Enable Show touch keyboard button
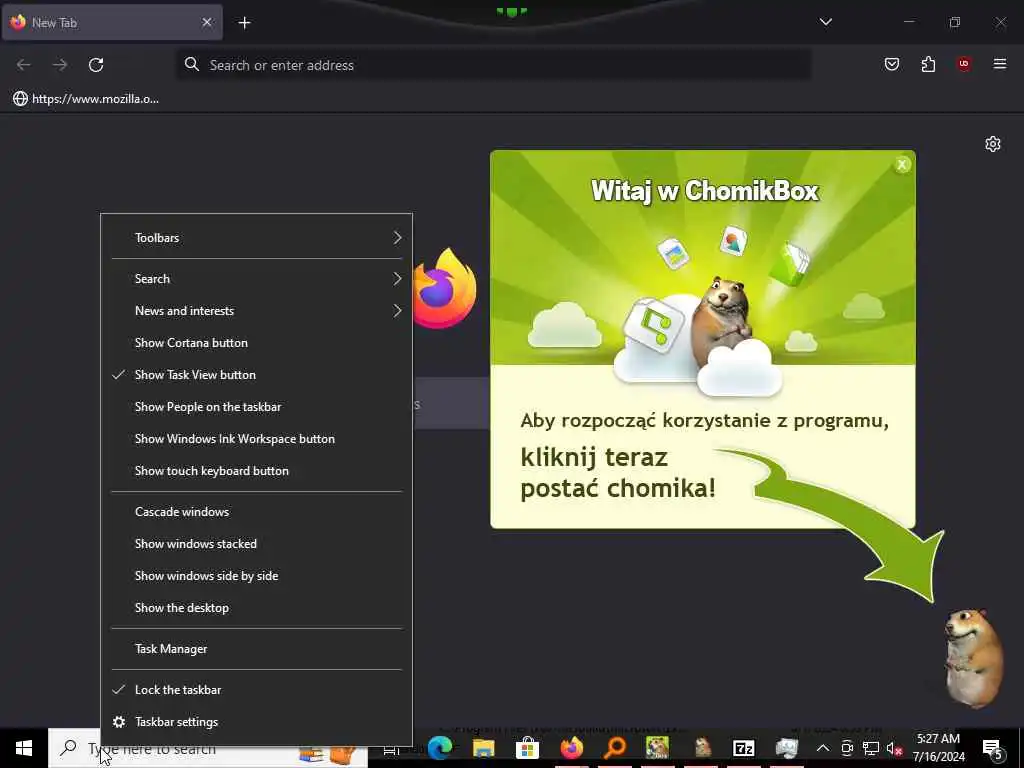 coord(257,471)
